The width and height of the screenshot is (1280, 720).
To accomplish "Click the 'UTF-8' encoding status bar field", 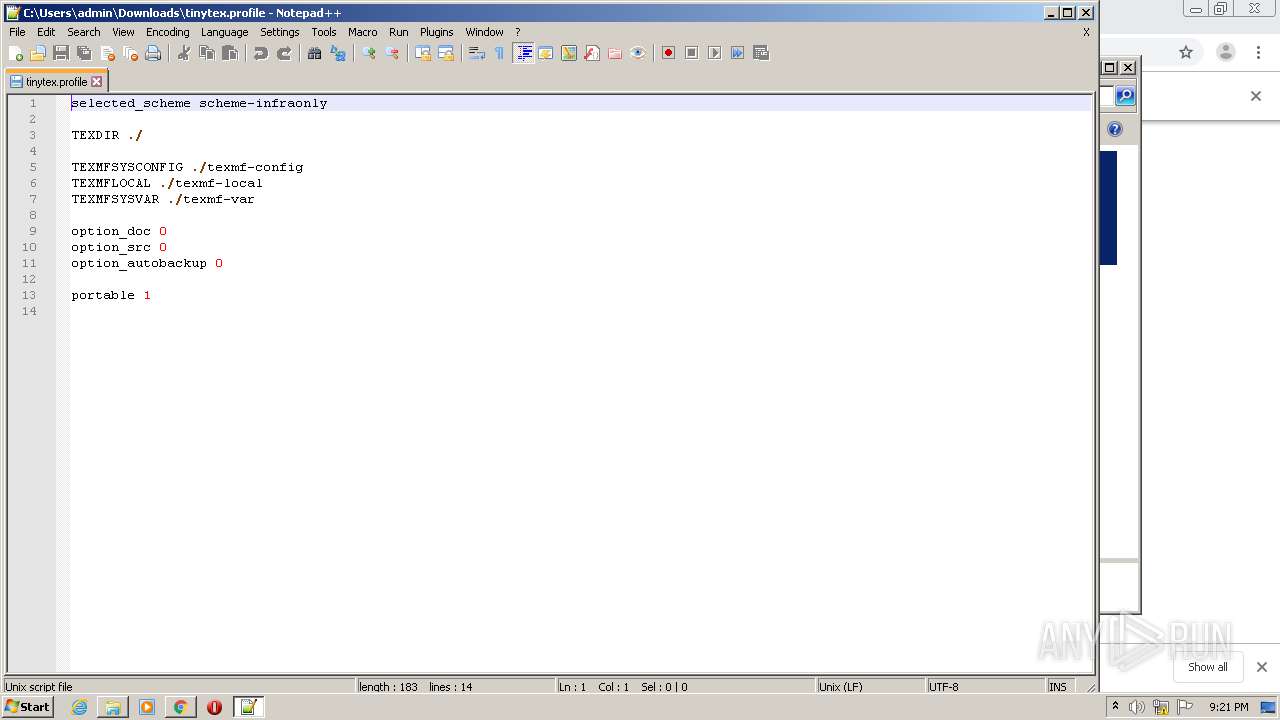I will click(x=985, y=687).
